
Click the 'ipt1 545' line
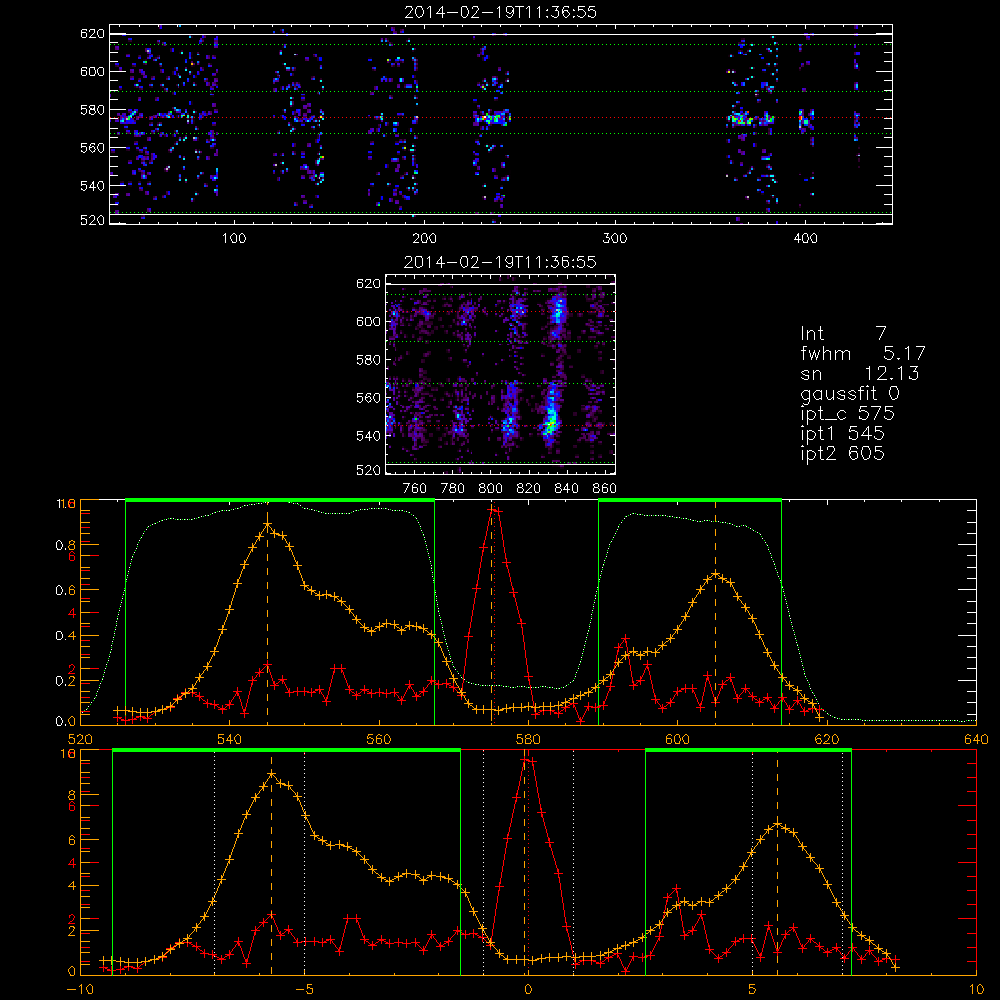[842, 434]
